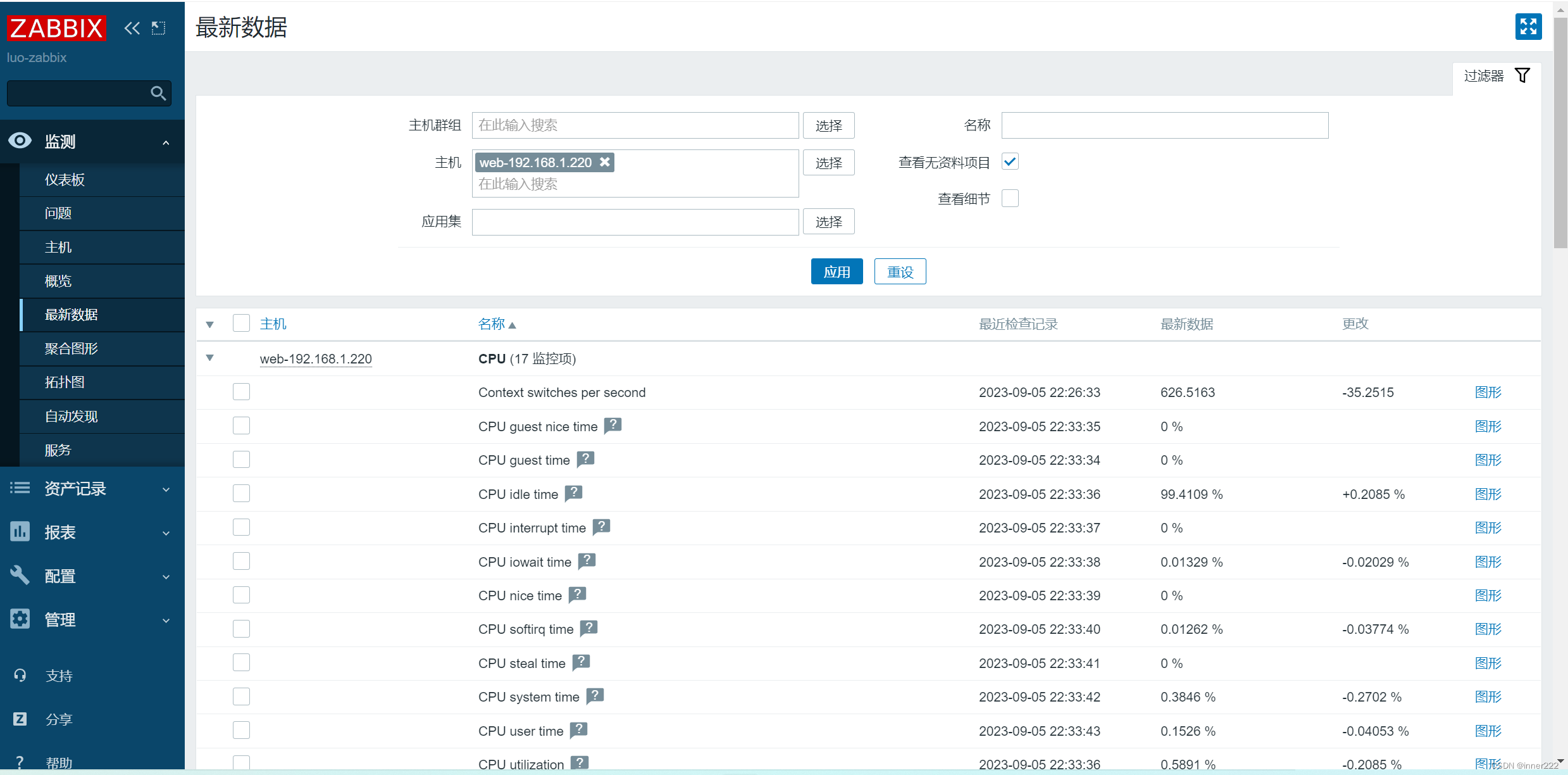The height and width of the screenshot is (775, 1568).
Task: Click the Zabbix logo
Action: point(56,28)
